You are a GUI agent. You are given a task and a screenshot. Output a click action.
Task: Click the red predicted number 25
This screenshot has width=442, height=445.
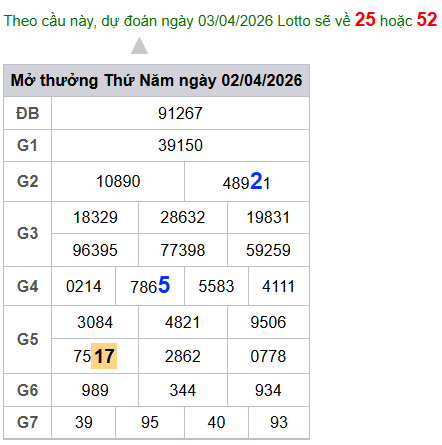click(x=365, y=20)
